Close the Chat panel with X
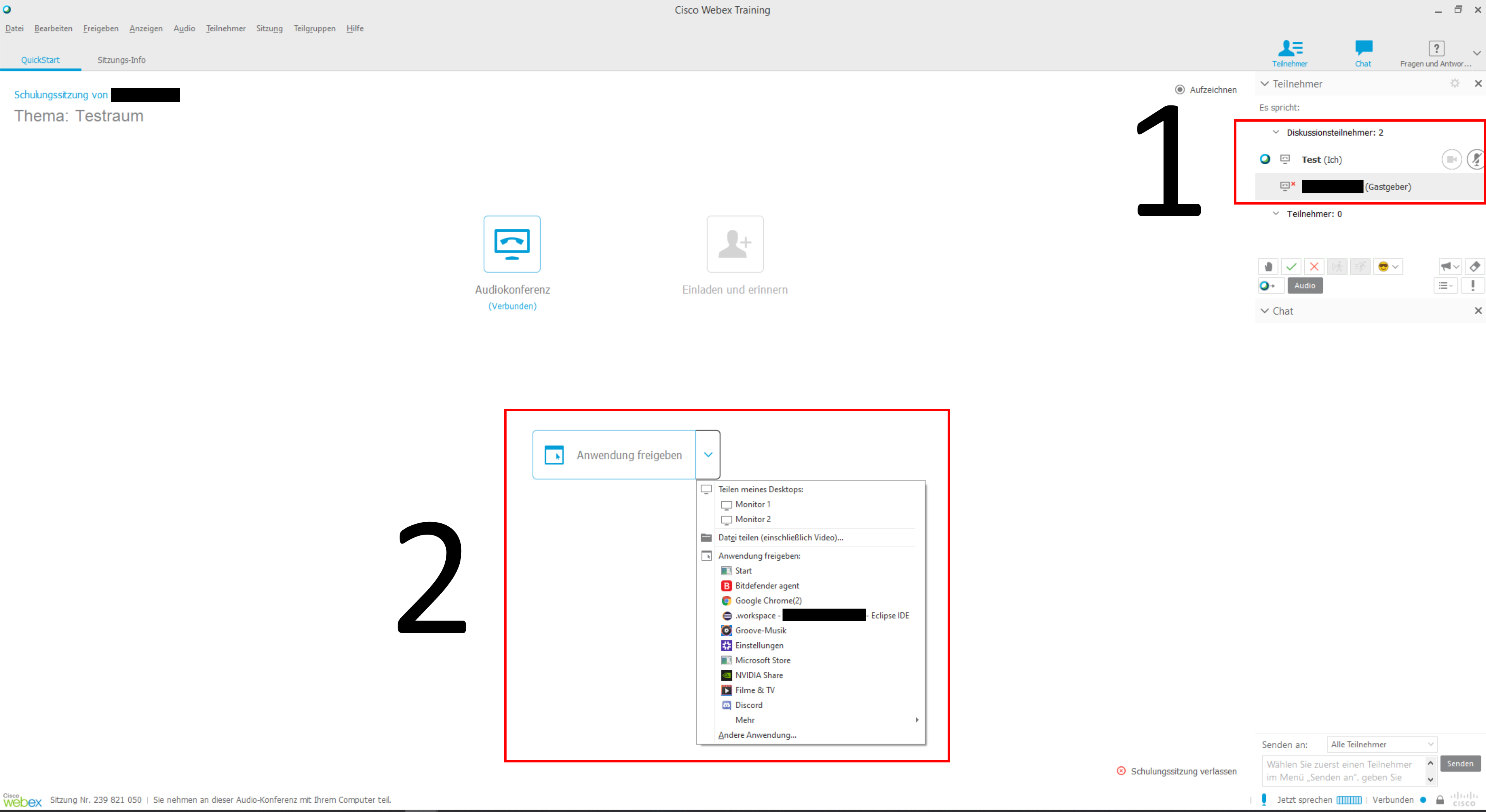Viewport: 1486px width, 812px height. point(1478,311)
